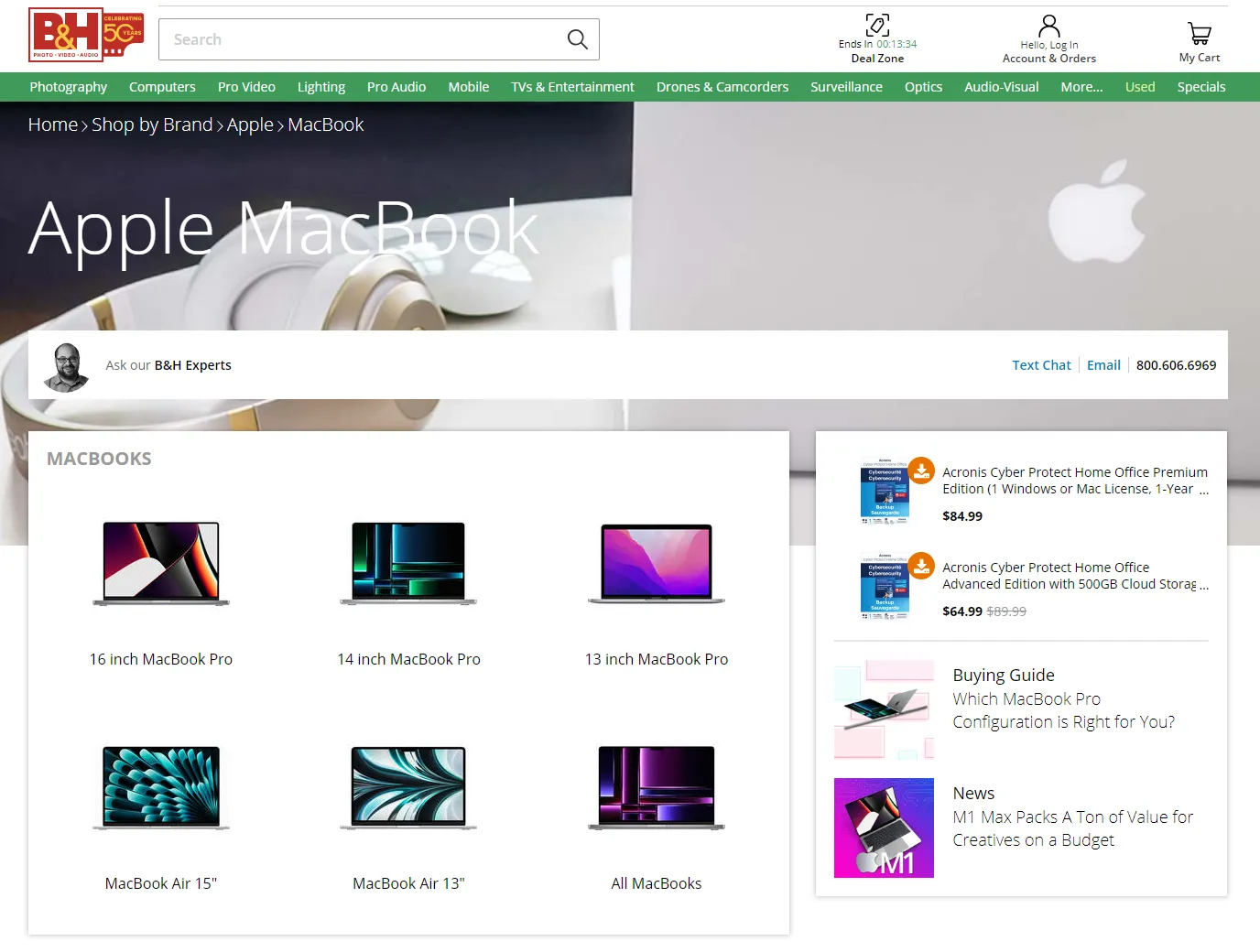
Task: Open the 16 inch MacBook Pro image
Action: tap(161, 564)
